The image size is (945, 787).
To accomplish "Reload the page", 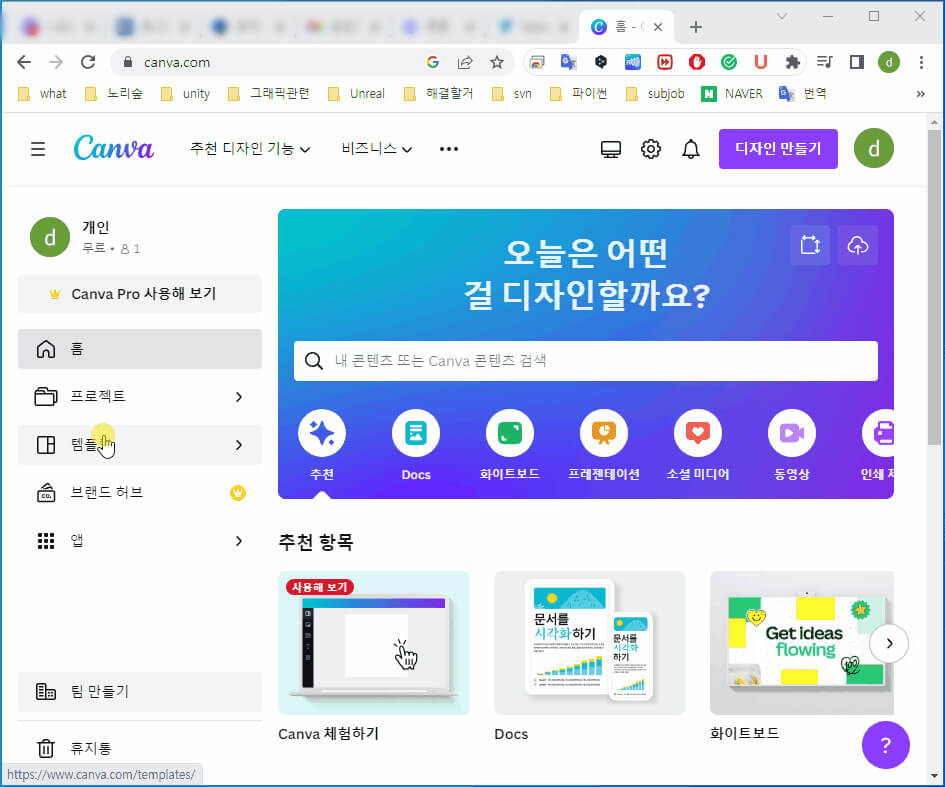I will coord(88,61).
